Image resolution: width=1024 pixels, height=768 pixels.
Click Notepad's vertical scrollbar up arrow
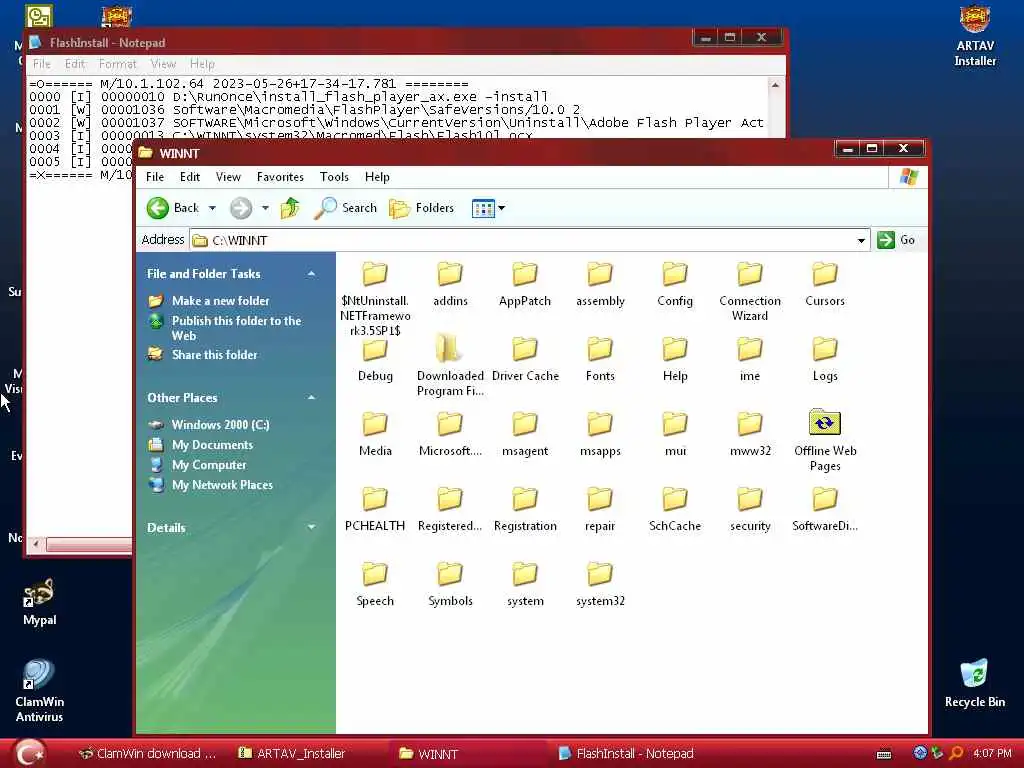tap(775, 85)
